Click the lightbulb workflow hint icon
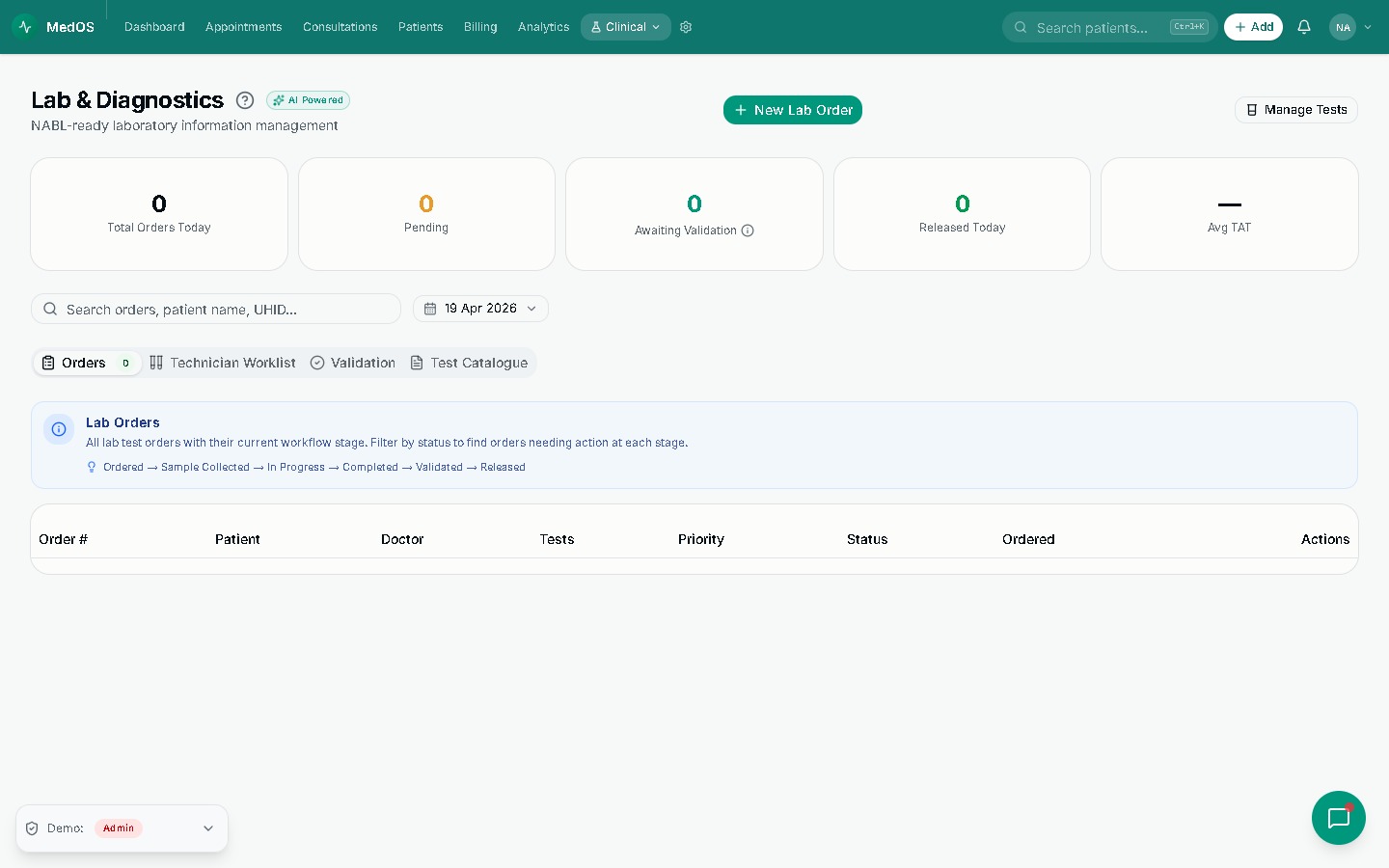Image resolution: width=1389 pixels, height=868 pixels. 92,467
